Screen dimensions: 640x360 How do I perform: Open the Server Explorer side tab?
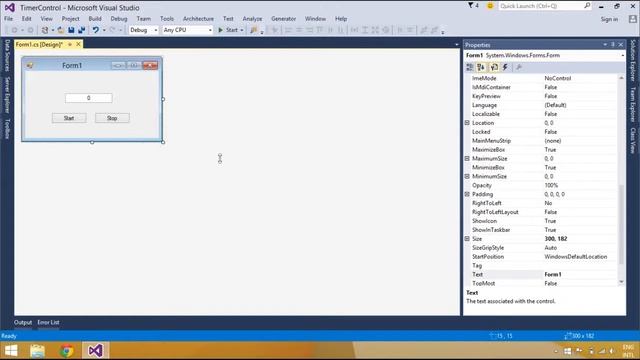point(7,95)
